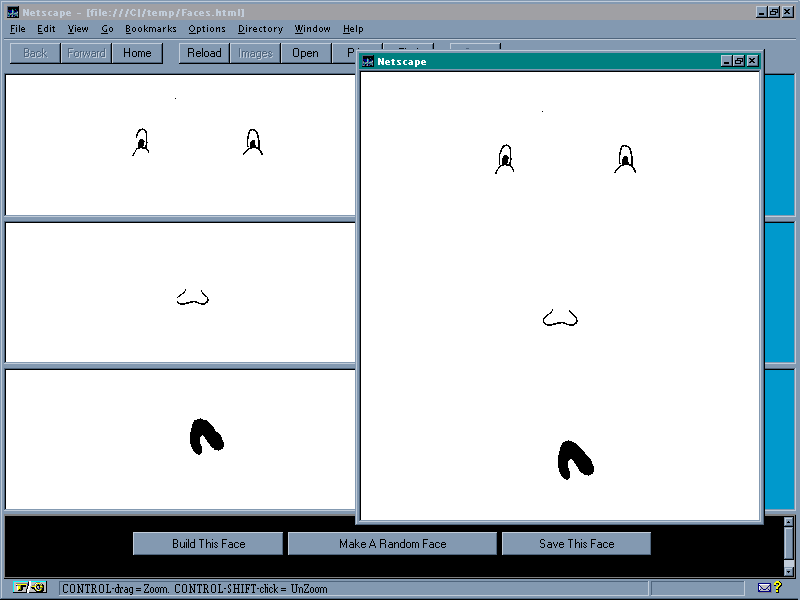Click the scroll down arrow in bottom frame

788,570
